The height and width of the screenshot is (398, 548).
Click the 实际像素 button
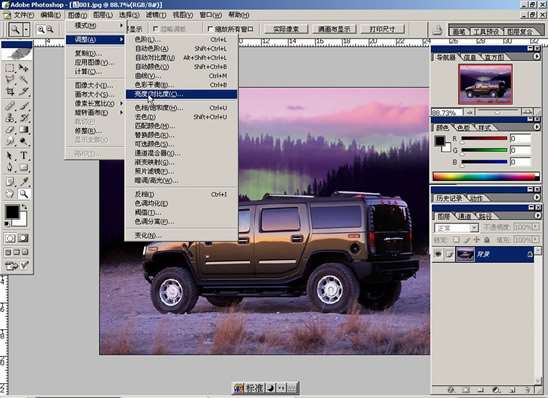286,29
